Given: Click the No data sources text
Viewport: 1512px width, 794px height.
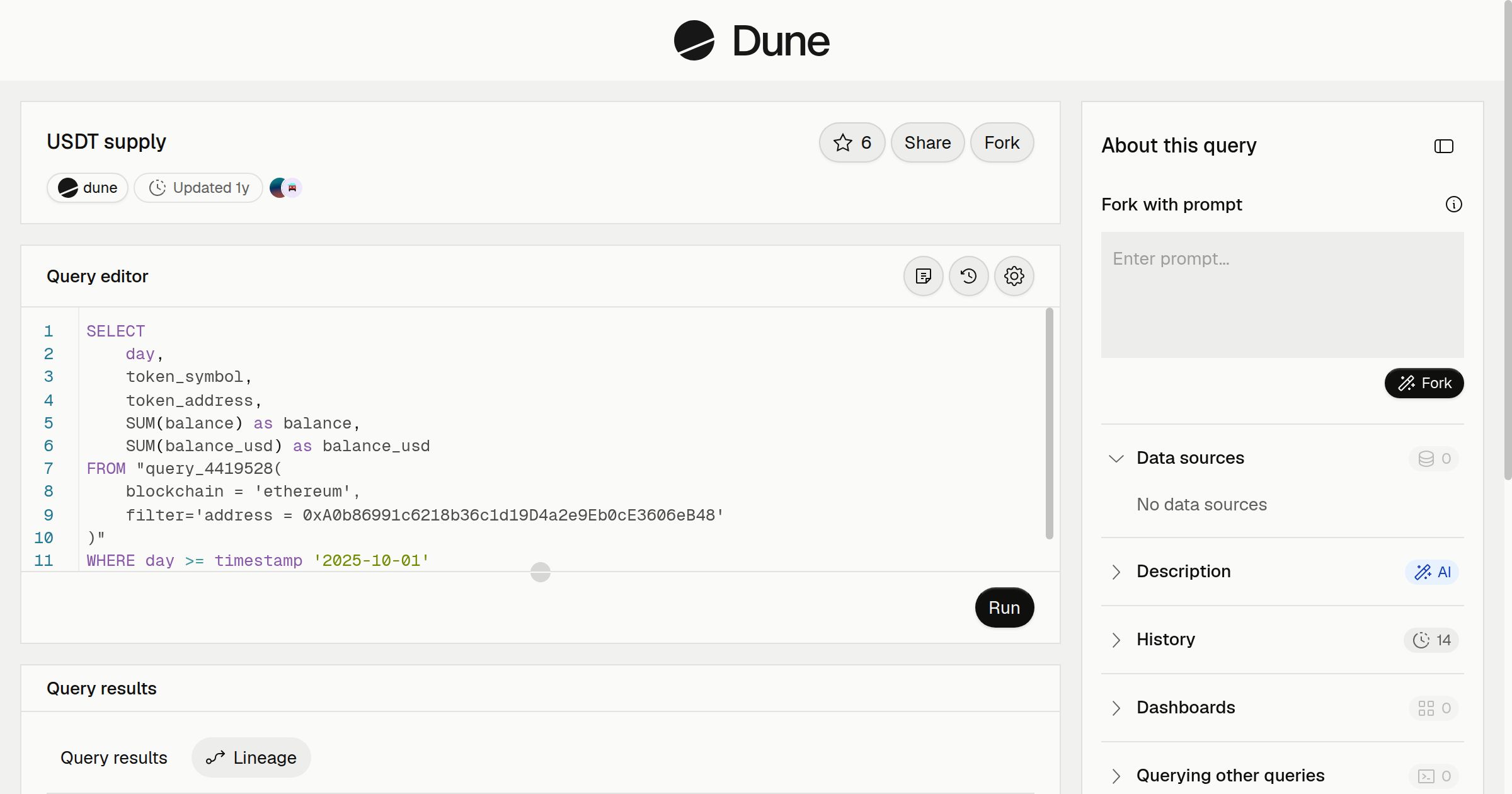Looking at the screenshot, I should 1201,505.
